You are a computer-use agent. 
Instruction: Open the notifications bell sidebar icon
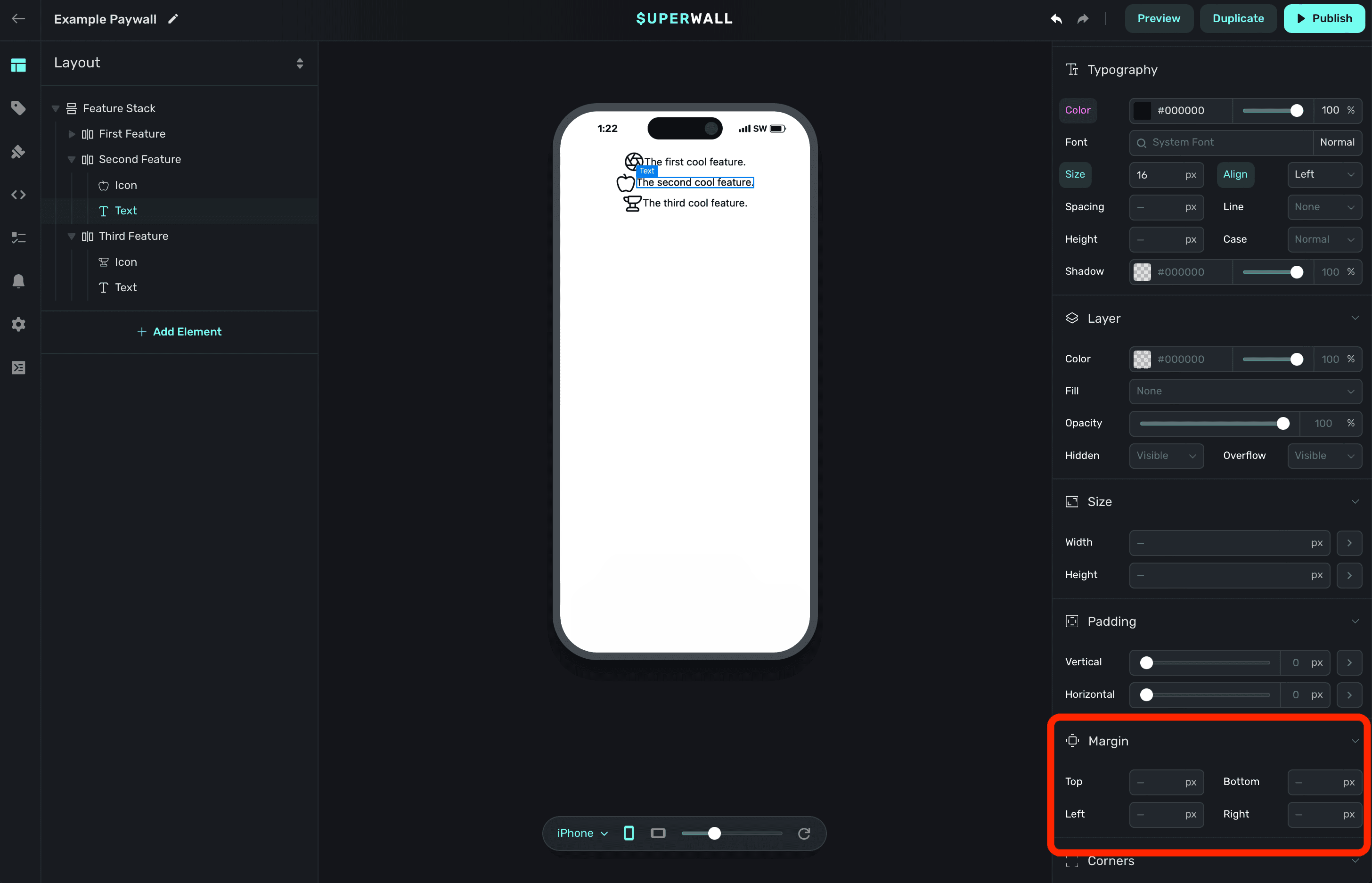click(x=18, y=281)
